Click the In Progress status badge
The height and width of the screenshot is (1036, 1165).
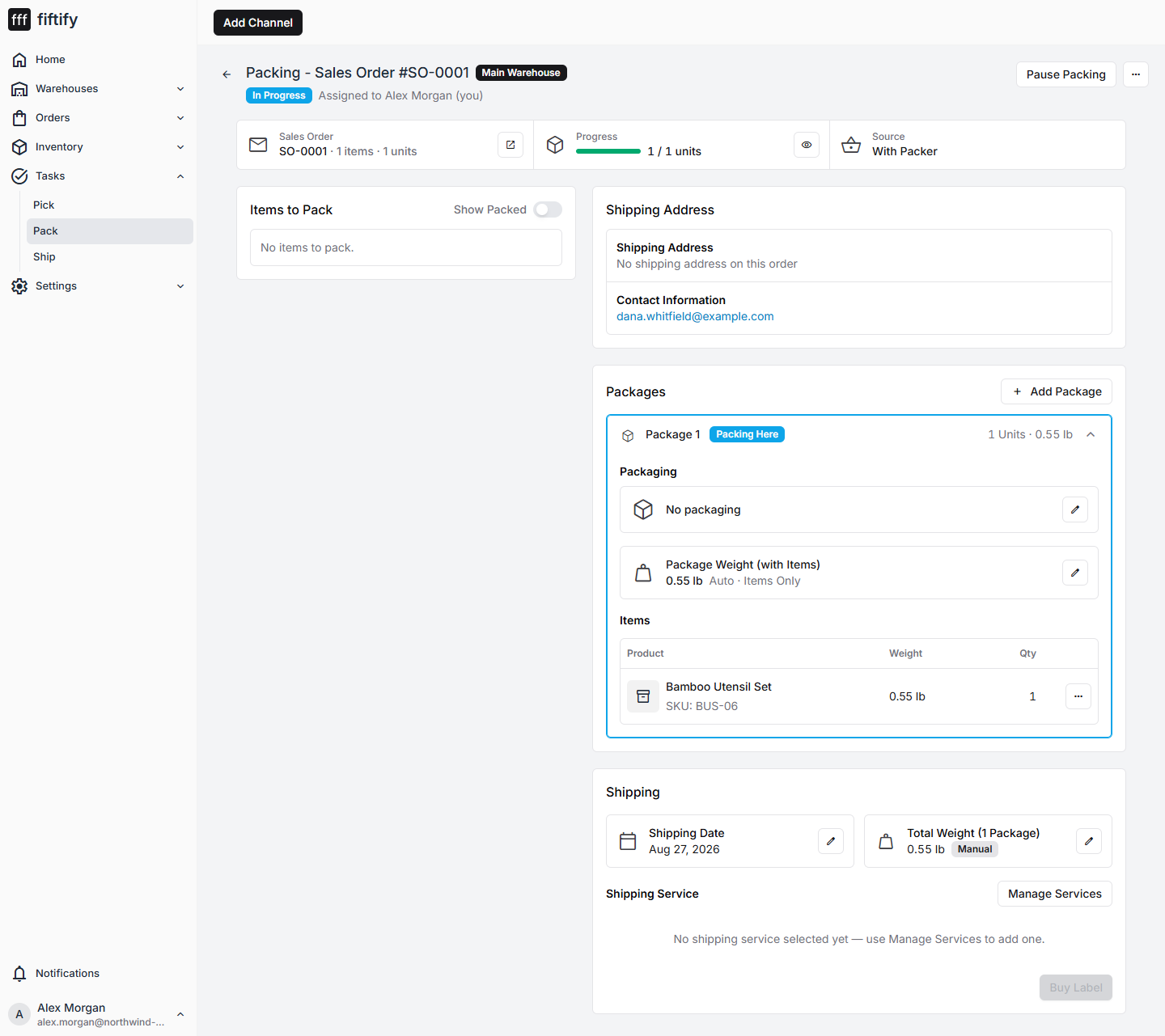279,95
